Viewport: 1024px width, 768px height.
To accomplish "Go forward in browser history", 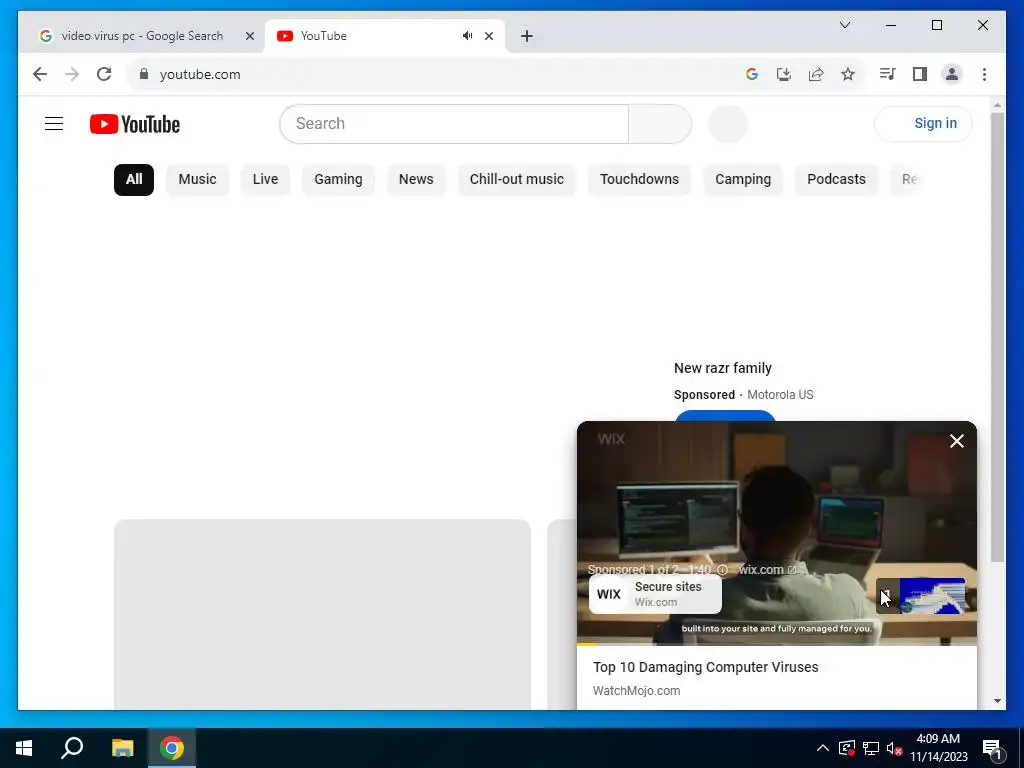I will click(x=72, y=74).
